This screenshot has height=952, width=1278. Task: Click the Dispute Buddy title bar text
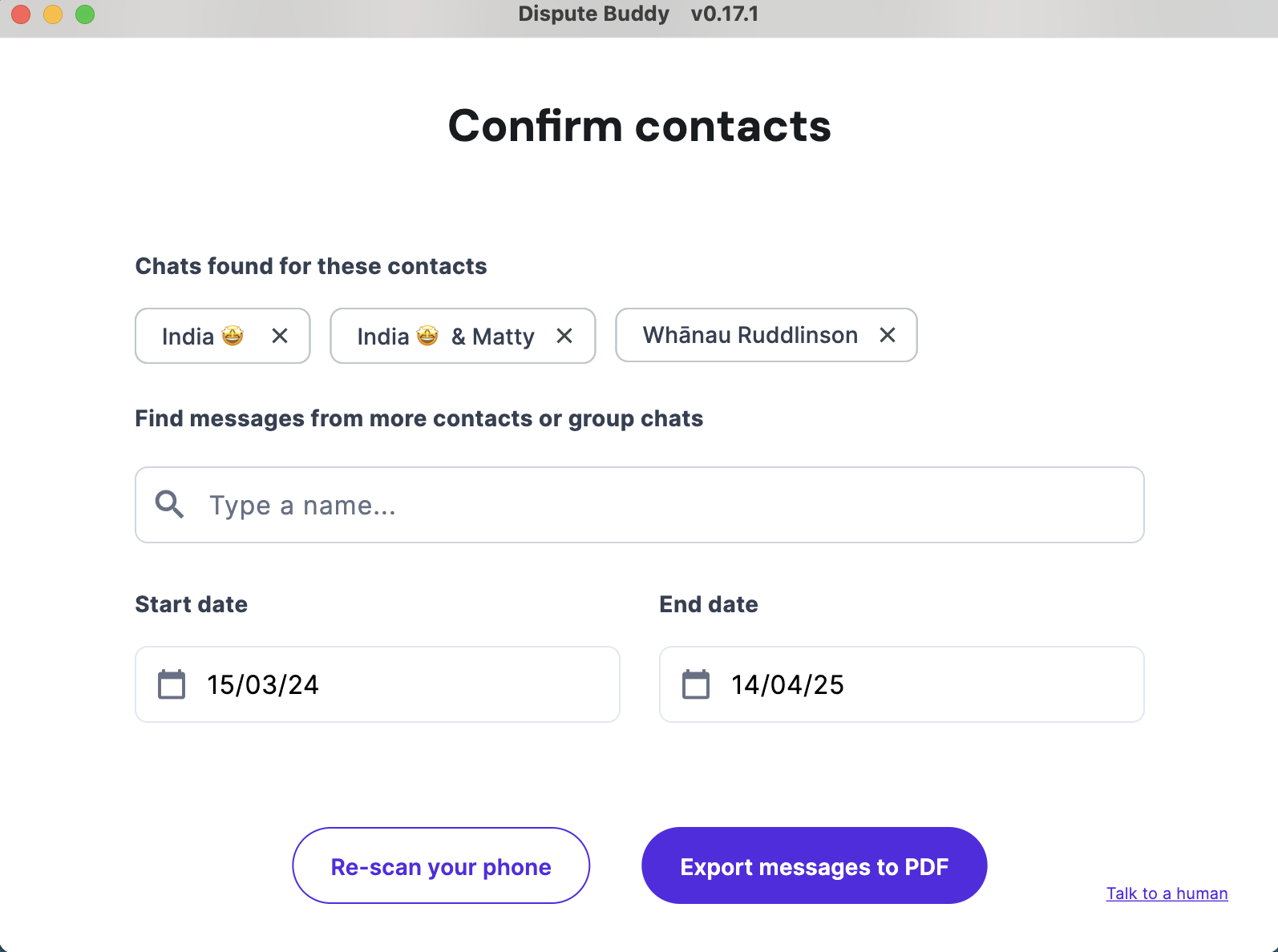pos(638,14)
